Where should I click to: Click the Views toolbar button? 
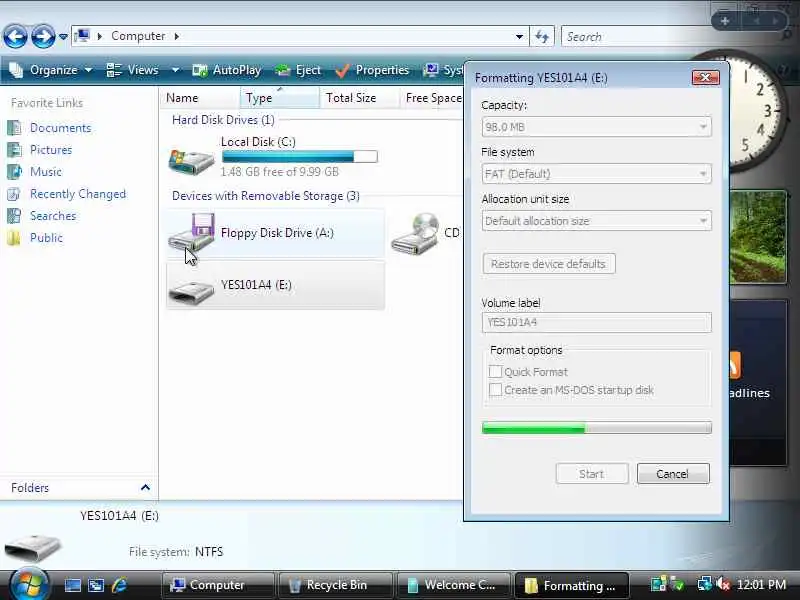133,70
